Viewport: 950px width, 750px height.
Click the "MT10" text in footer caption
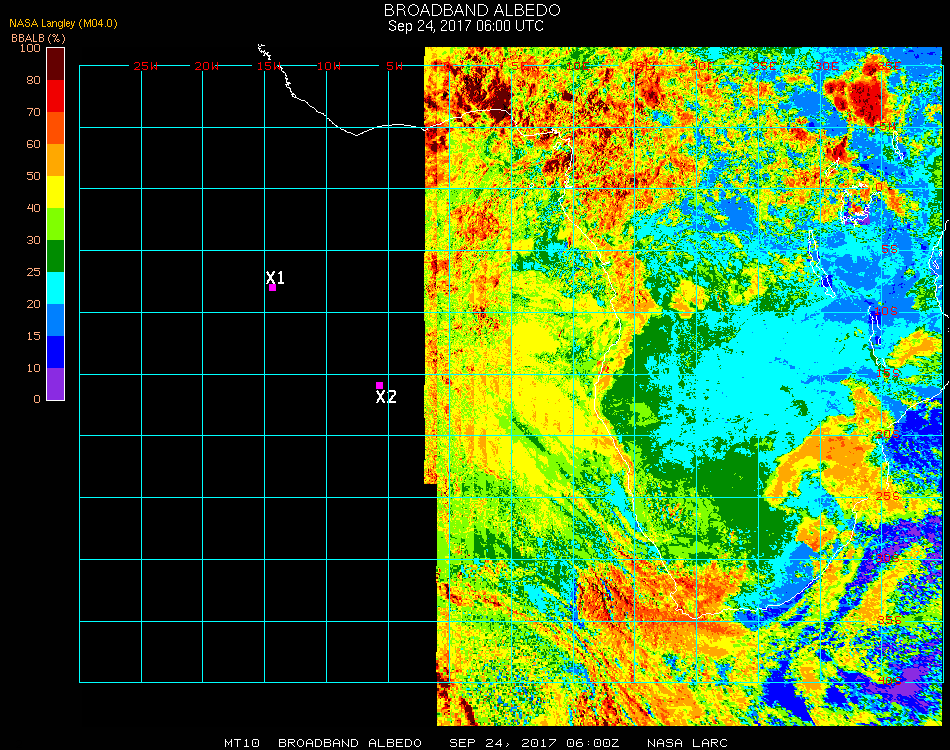coord(242,743)
